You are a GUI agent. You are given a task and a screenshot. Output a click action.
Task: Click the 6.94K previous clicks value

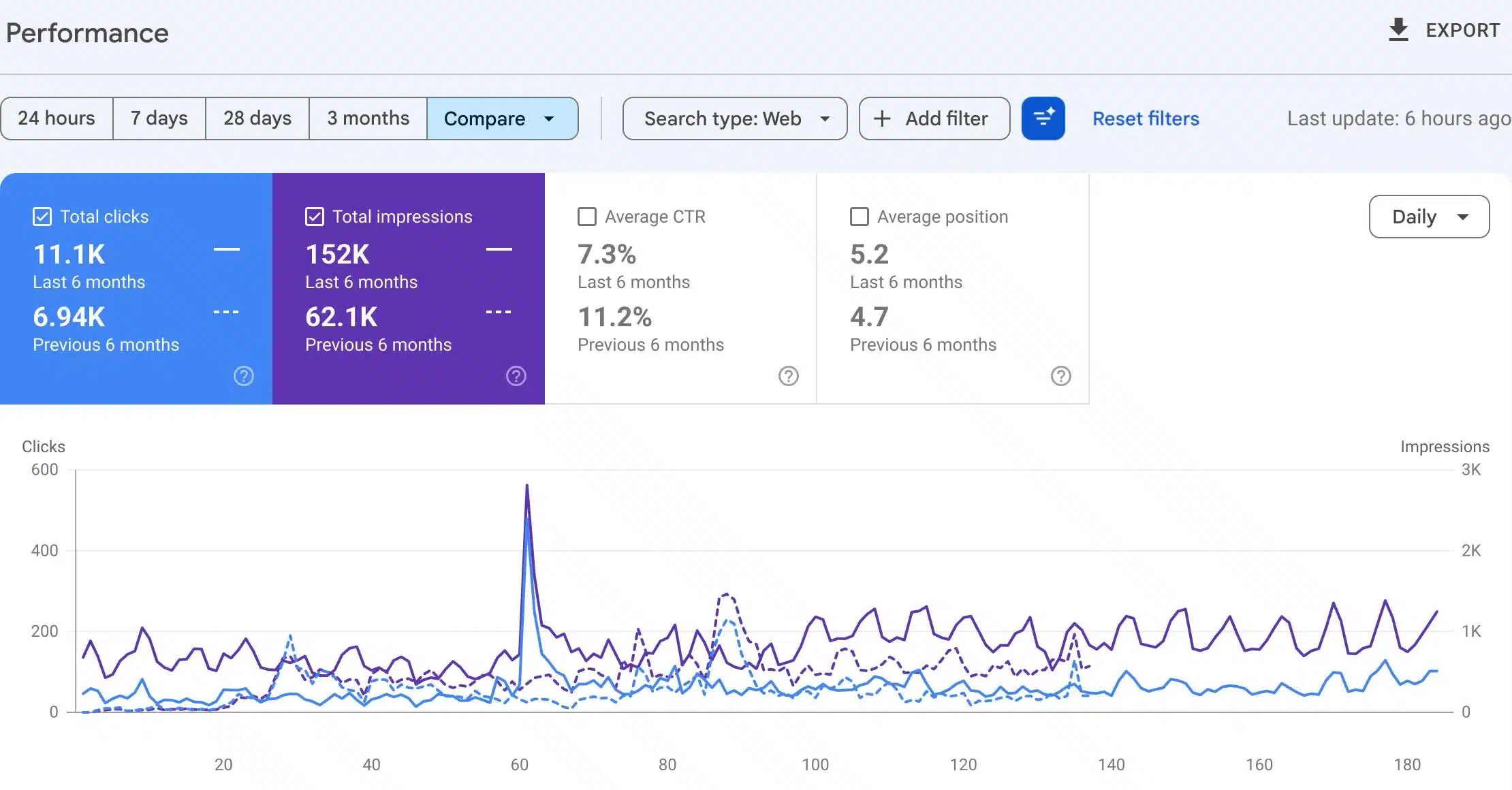click(69, 317)
